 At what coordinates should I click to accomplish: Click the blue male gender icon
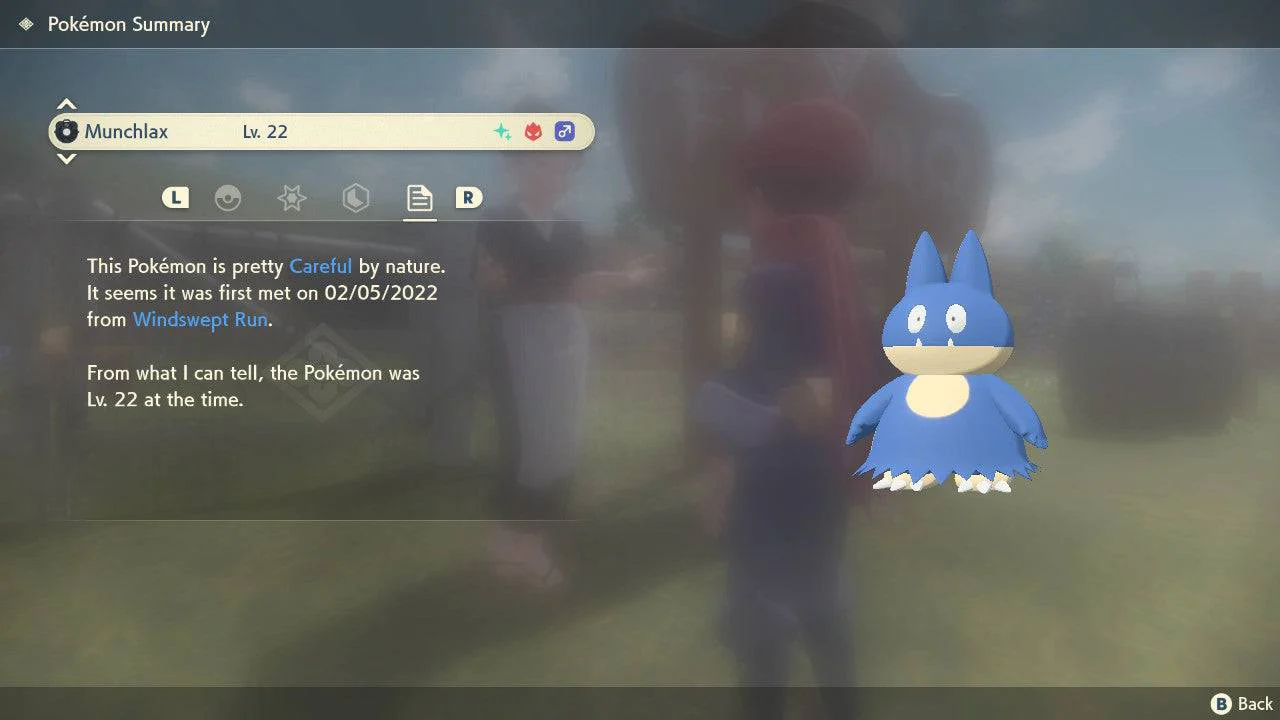[565, 131]
